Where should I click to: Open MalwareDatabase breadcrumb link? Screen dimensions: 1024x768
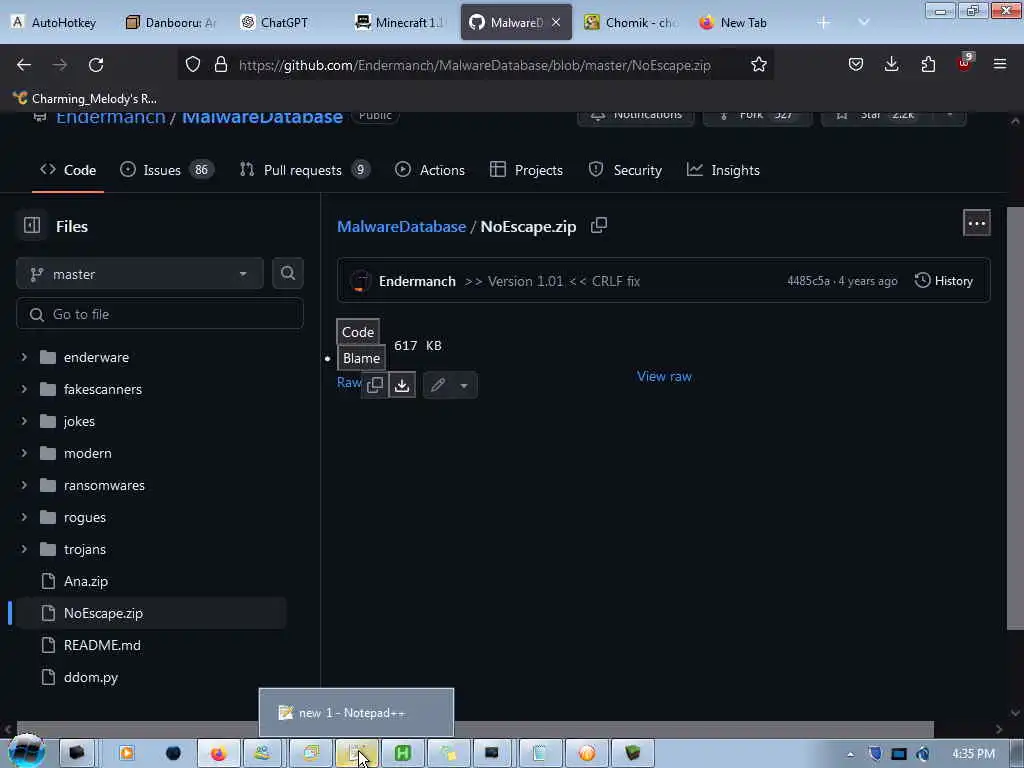point(402,227)
